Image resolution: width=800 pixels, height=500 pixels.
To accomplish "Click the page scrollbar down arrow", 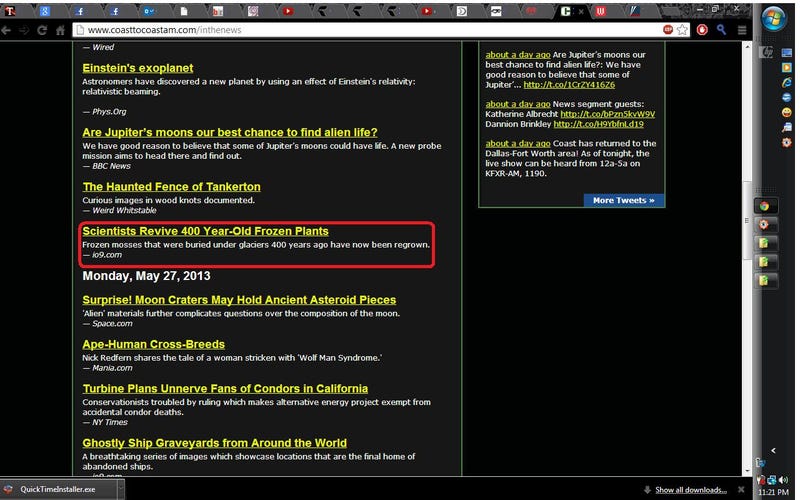I will point(747,471).
